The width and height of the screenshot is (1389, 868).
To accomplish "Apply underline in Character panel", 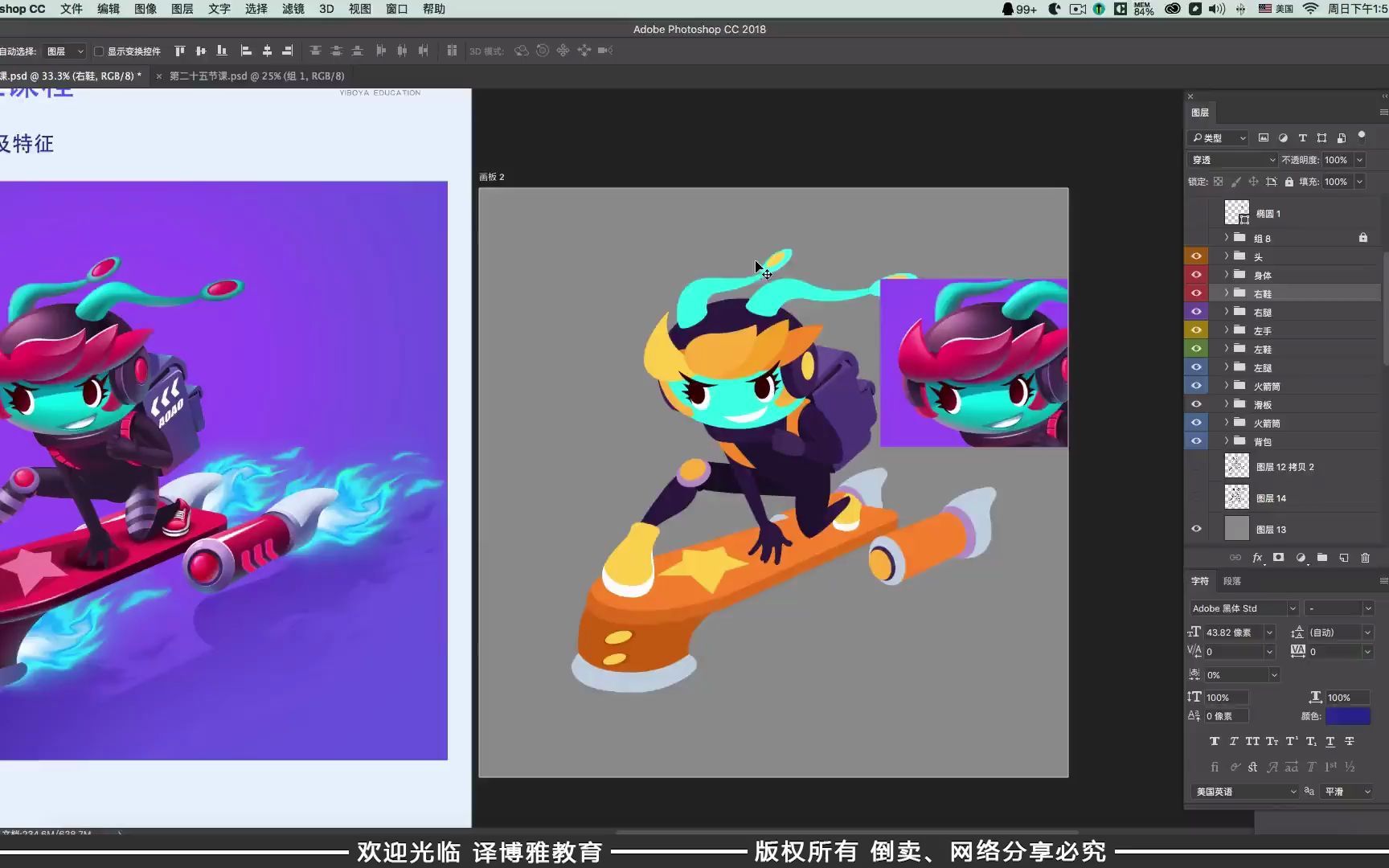I will [1330, 741].
